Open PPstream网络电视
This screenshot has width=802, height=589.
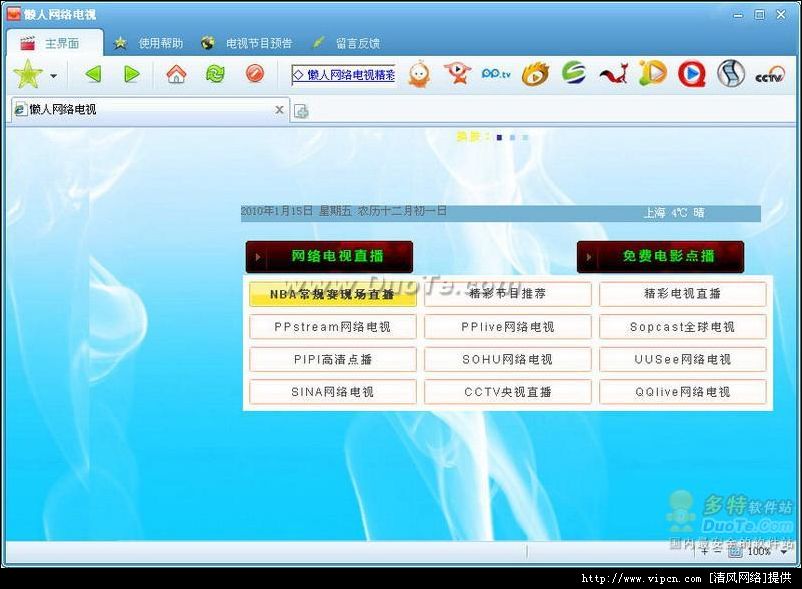tap(332, 327)
